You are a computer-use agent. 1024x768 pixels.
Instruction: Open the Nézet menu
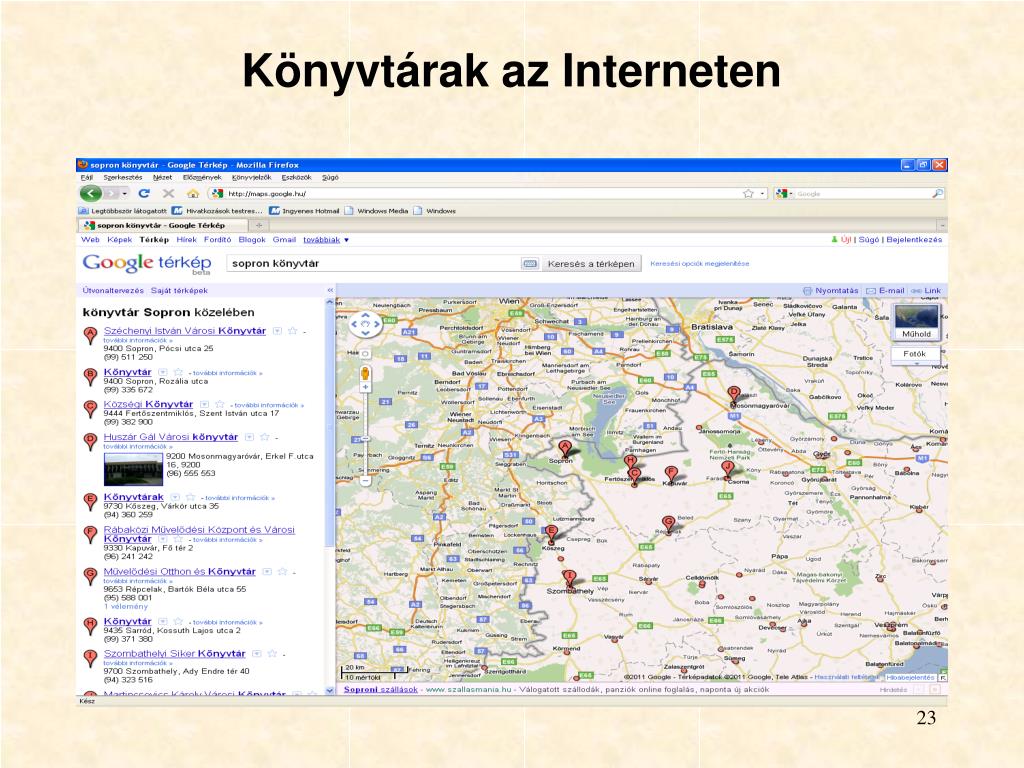pos(163,178)
